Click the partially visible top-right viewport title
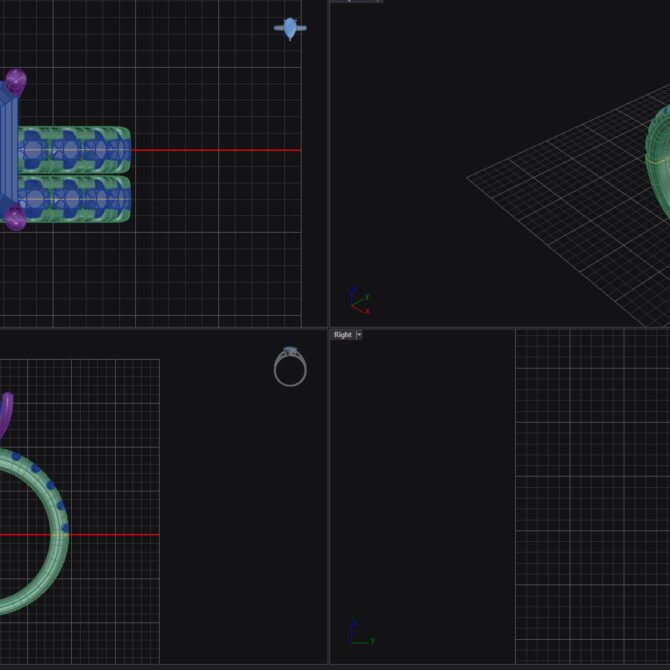 356,1
